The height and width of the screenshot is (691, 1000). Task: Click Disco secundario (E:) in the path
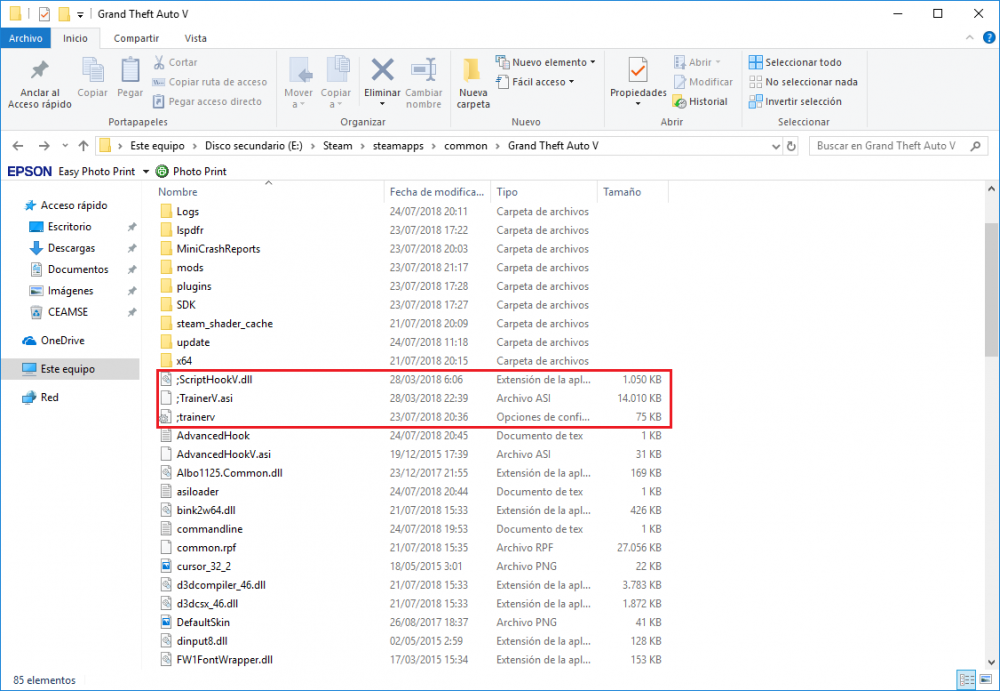pyautogui.click(x=253, y=146)
